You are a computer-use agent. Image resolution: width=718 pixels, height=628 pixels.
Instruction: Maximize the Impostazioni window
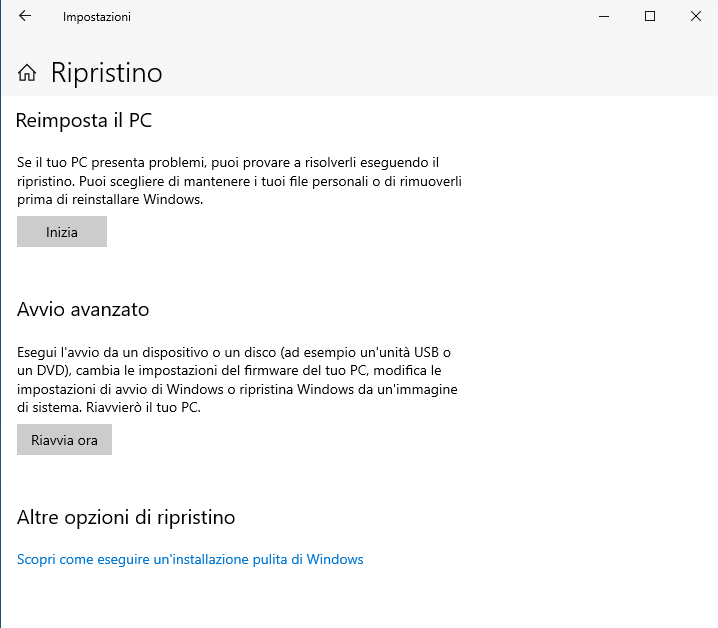[650, 16]
